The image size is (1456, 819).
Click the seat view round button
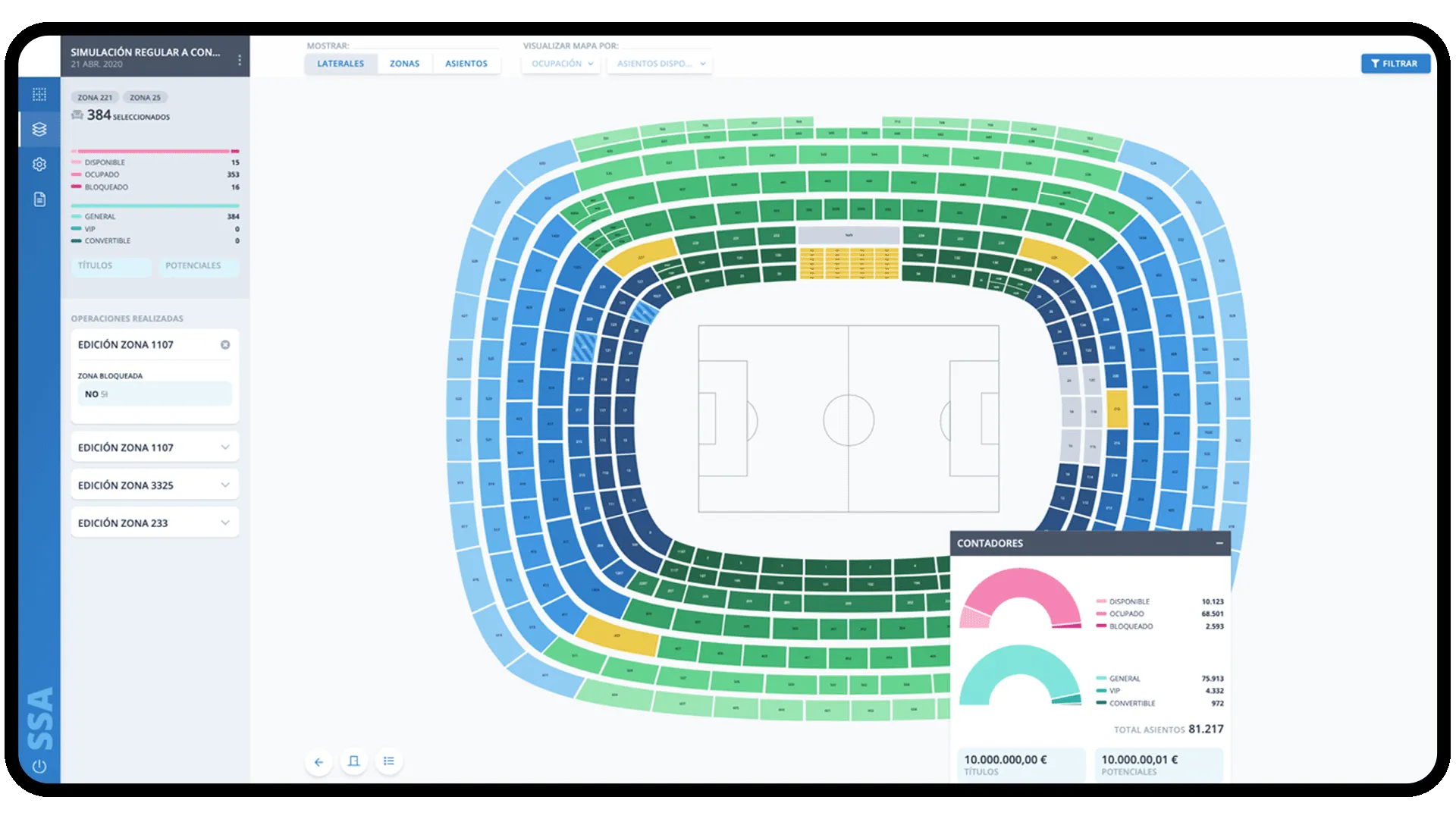pyautogui.click(x=353, y=761)
